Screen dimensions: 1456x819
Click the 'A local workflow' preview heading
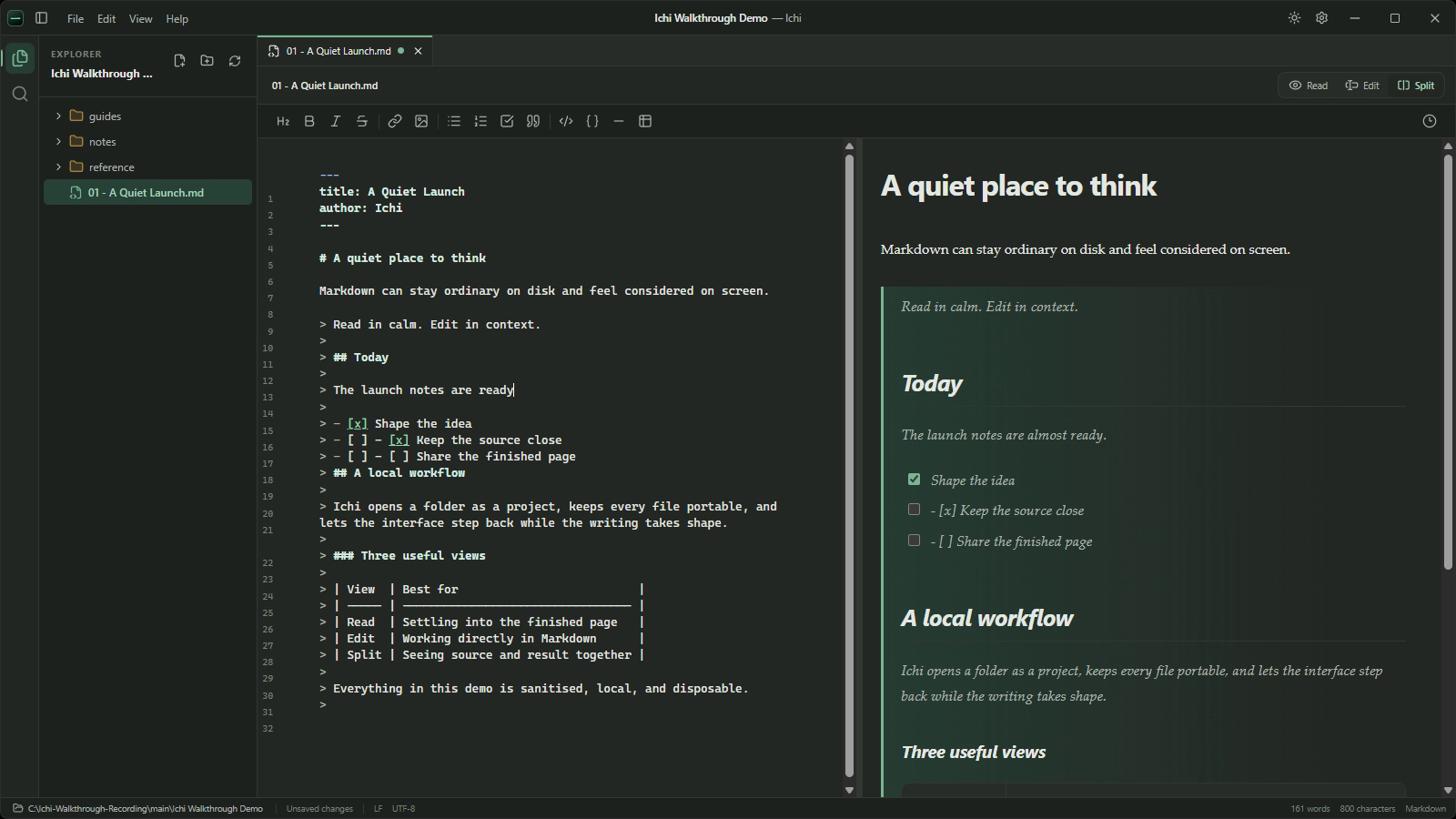click(986, 618)
